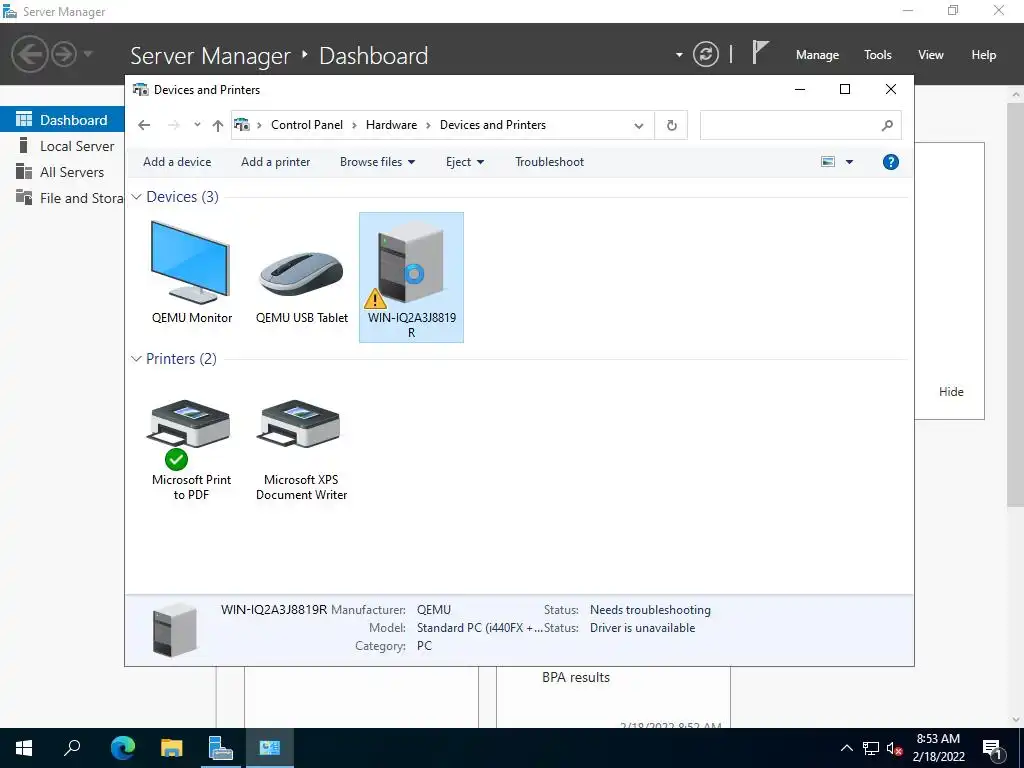Select the Microsoft XPS Document Writer printer
Screen dimensions: 1024x768
[x=301, y=451]
